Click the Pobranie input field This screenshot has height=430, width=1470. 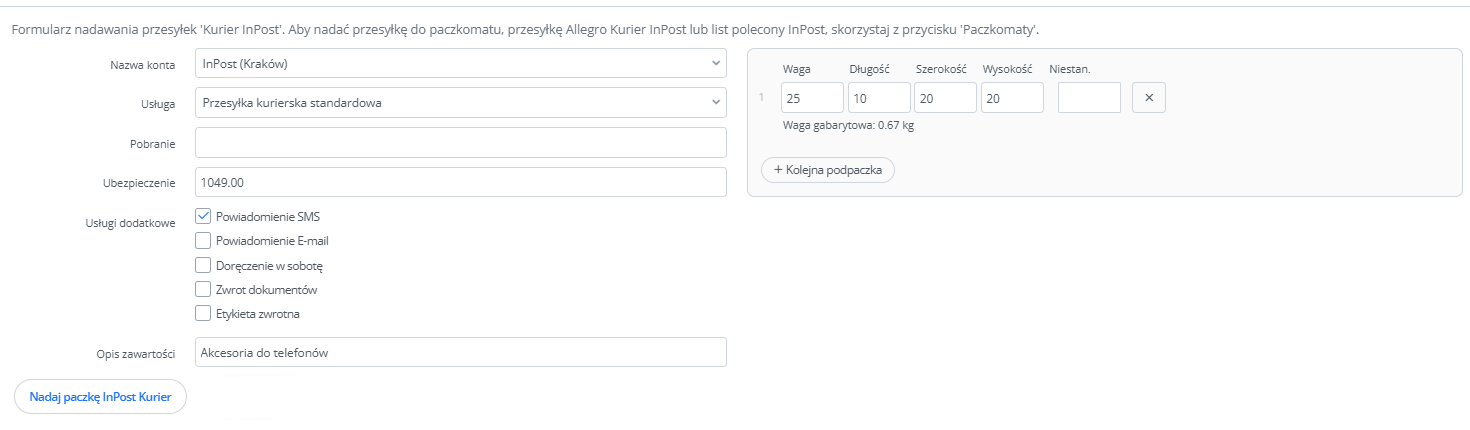point(460,143)
